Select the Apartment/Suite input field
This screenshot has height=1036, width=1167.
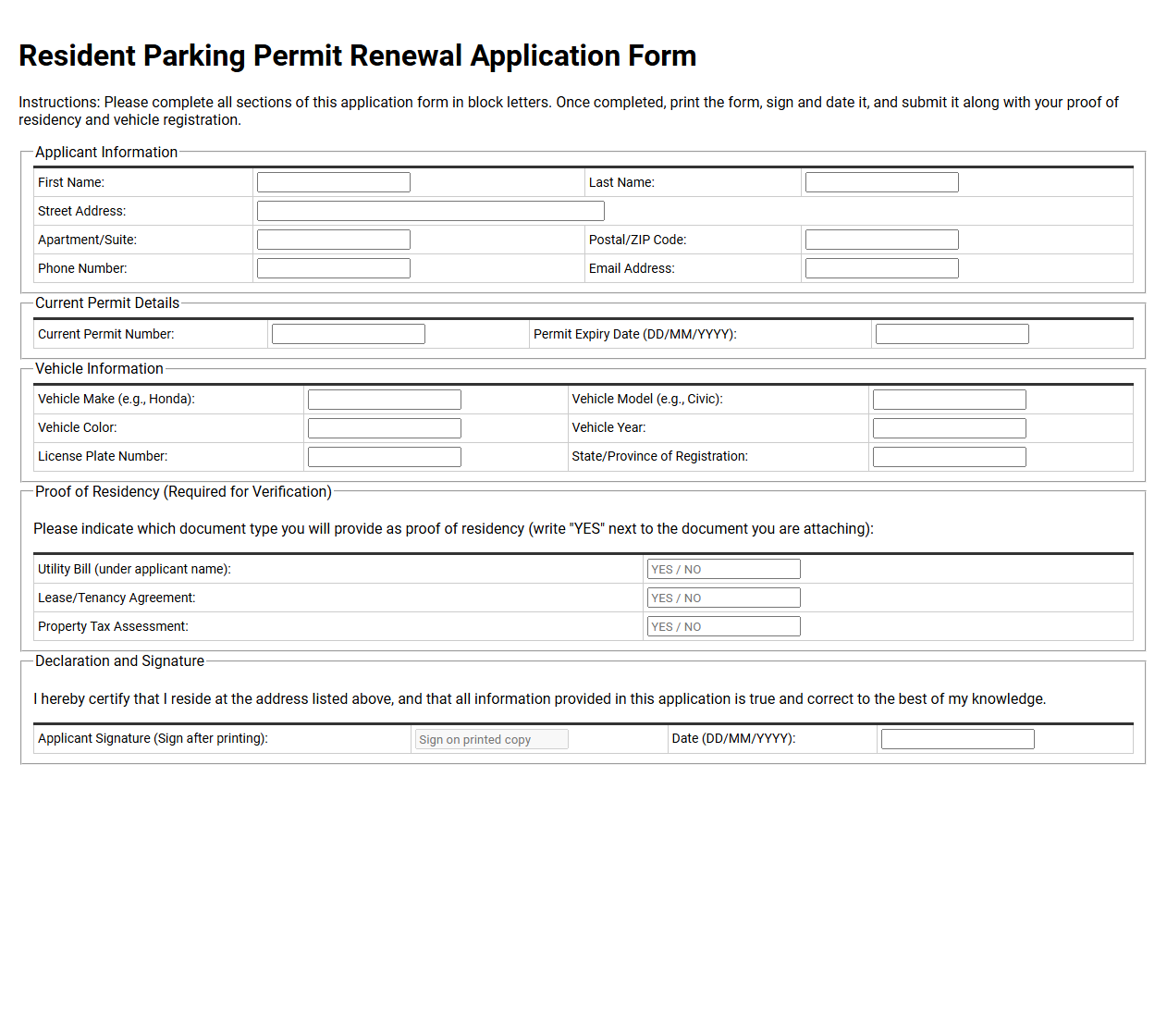pyautogui.click(x=334, y=240)
